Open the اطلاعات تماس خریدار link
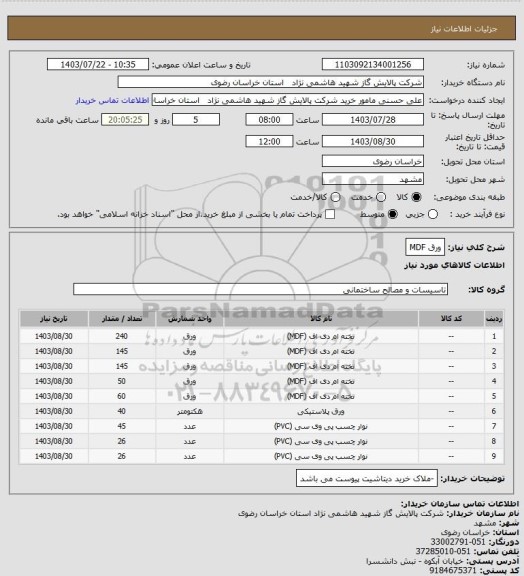The image size is (524, 576). (112, 100)
